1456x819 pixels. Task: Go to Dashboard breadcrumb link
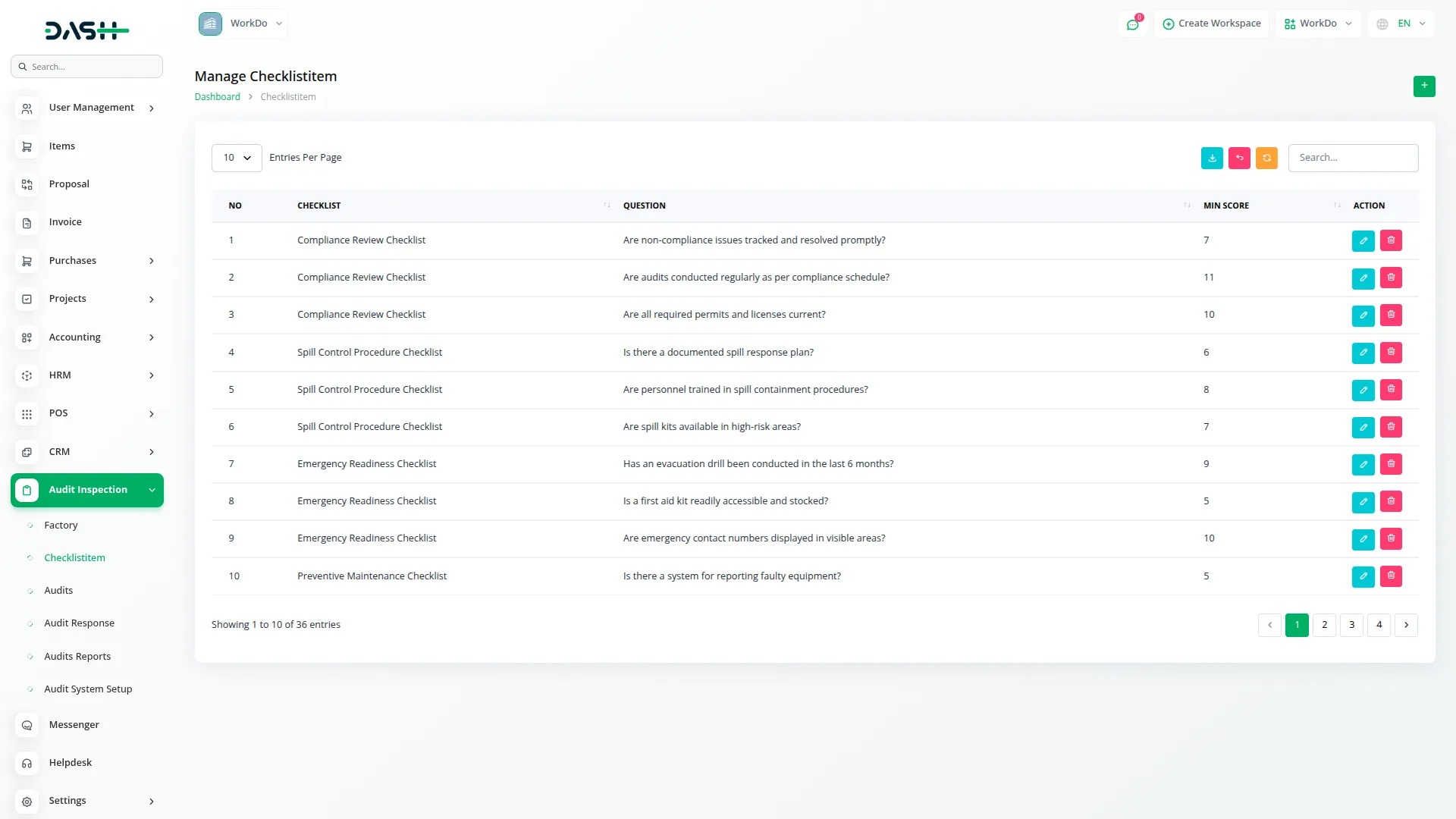217,97
